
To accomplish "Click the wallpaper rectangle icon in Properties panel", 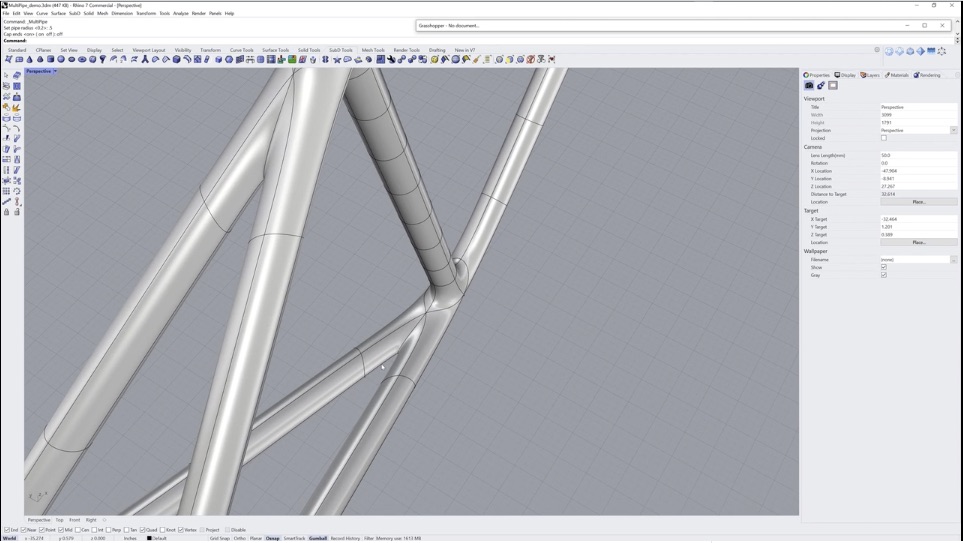I will coord(833,85).
